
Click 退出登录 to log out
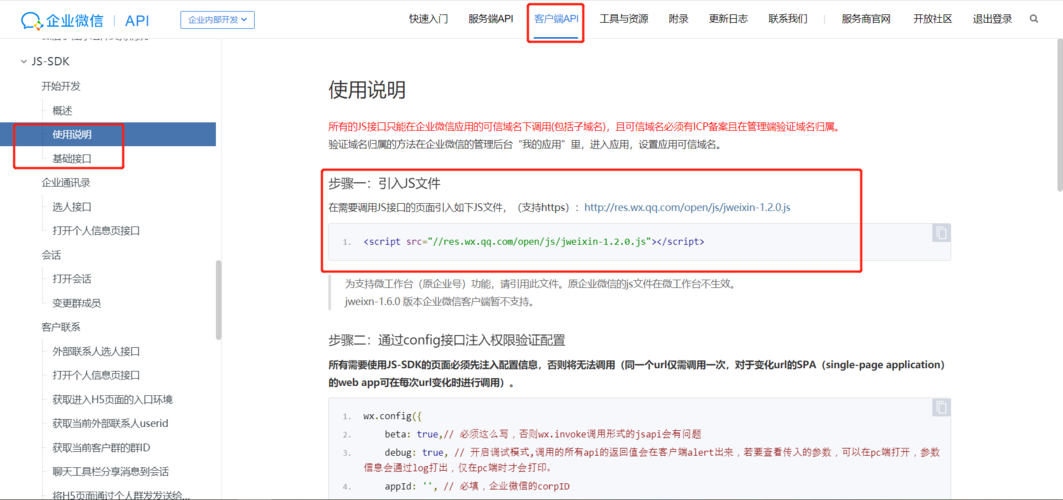(992, 19)
